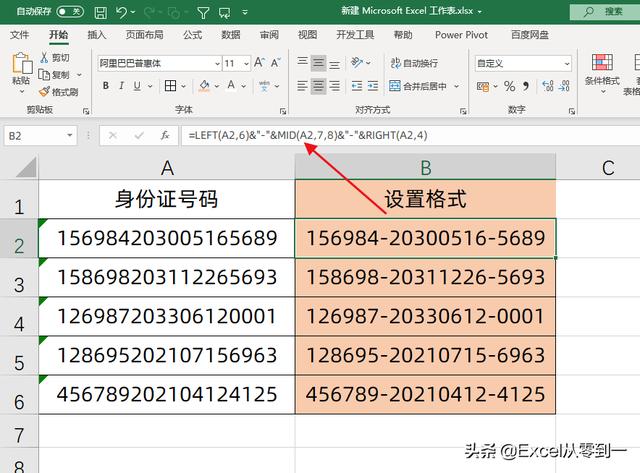Viewport: 640px width, 473px height.
Task: Click the Font Color A swatch
Action: tap(231, 86)
